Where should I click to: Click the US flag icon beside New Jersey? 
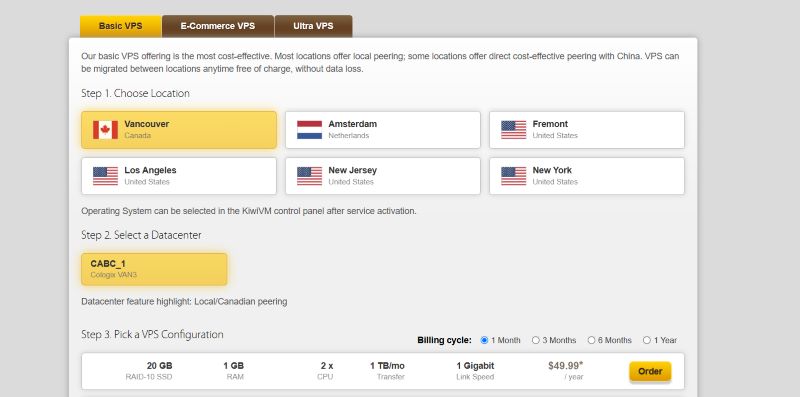point(309,176)
